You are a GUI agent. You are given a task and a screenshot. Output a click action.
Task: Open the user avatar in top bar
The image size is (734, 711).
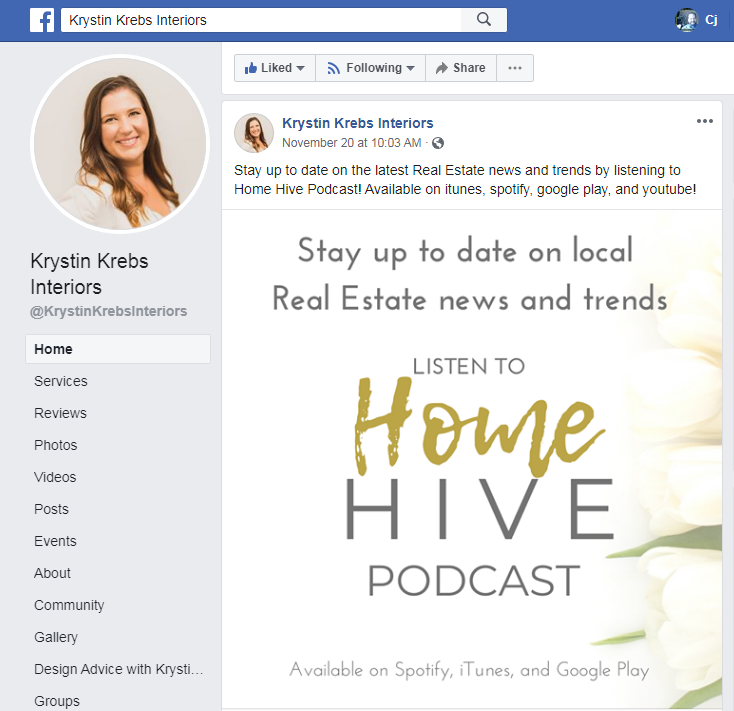pos(686,20)
